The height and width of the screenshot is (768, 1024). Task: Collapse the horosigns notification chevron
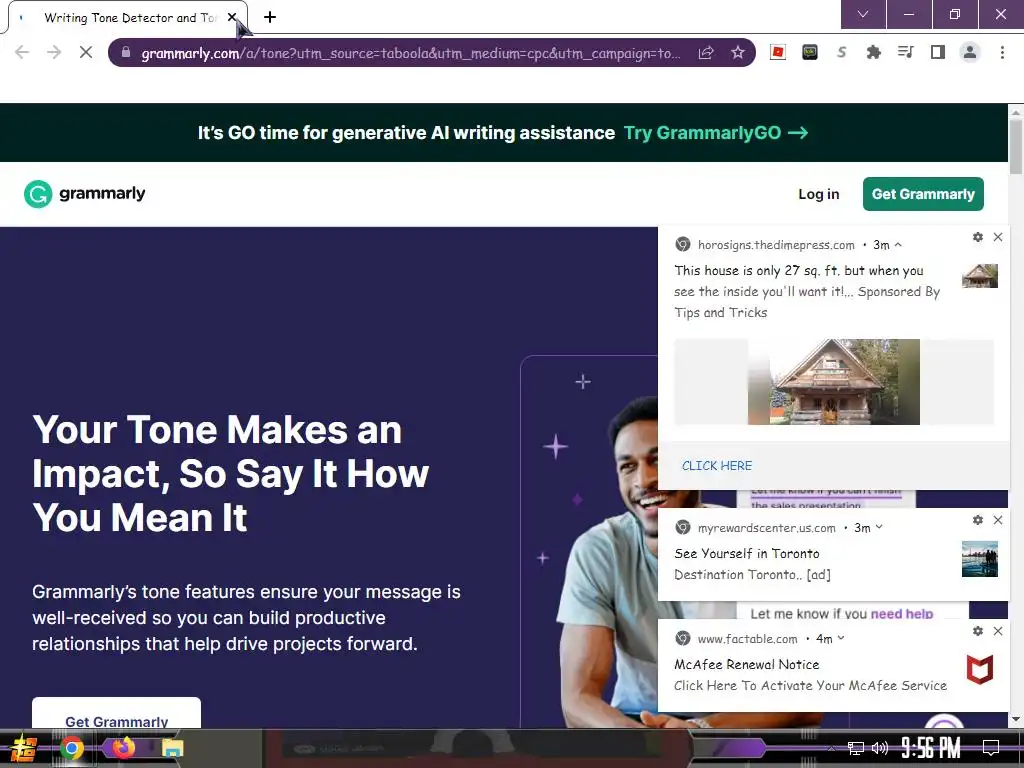(898, 245)
